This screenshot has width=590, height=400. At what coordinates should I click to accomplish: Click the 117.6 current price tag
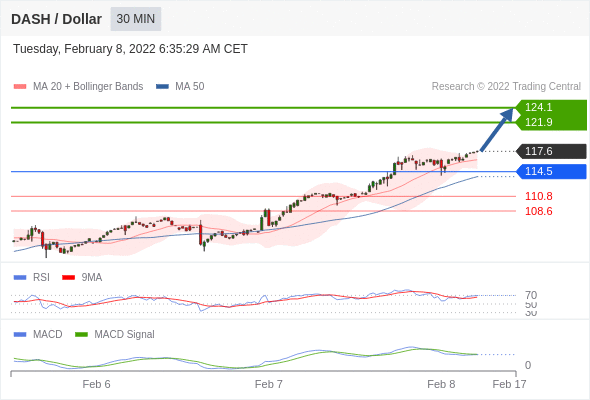551,151
